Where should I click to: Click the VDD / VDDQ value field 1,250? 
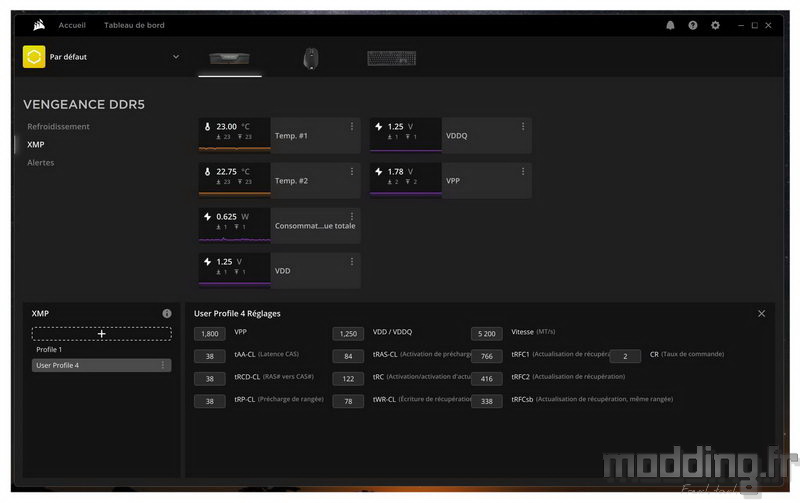[x=348, y=334]
